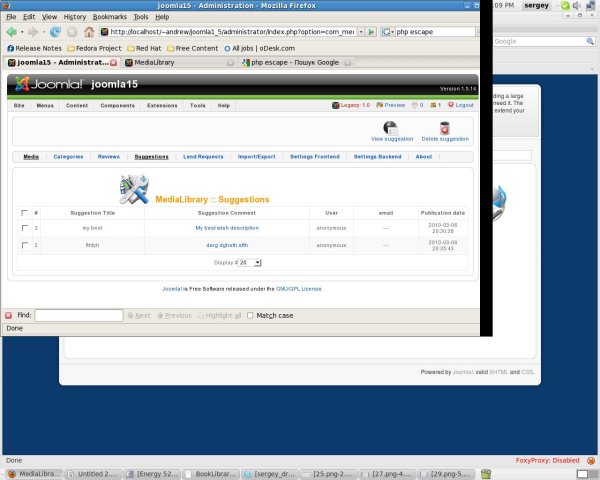
Task: Open All jobs oDesk.com bookmark
Action: click(x=259, y=48)
